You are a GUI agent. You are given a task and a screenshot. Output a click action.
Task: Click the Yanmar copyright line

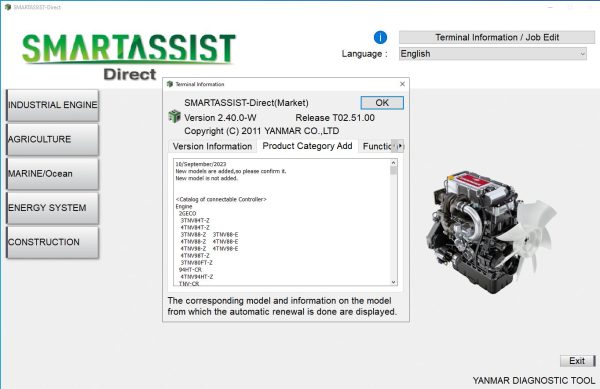pos(261,131)
